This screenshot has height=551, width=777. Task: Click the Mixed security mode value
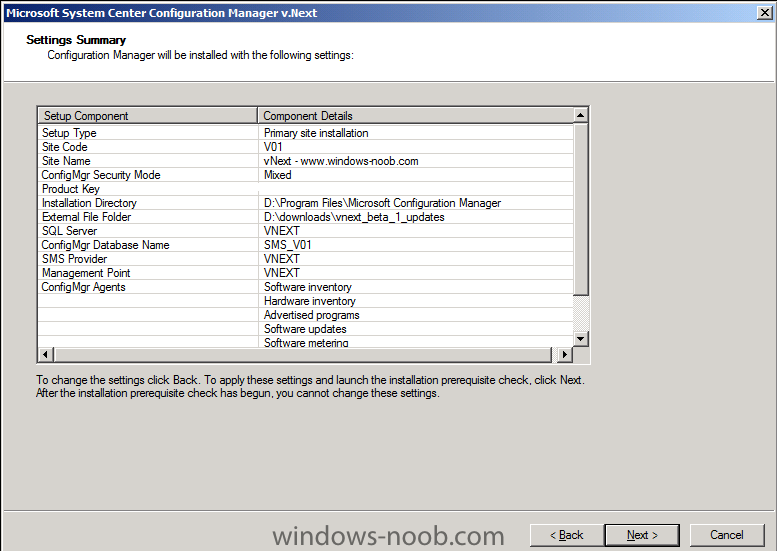tap(278, 175)
